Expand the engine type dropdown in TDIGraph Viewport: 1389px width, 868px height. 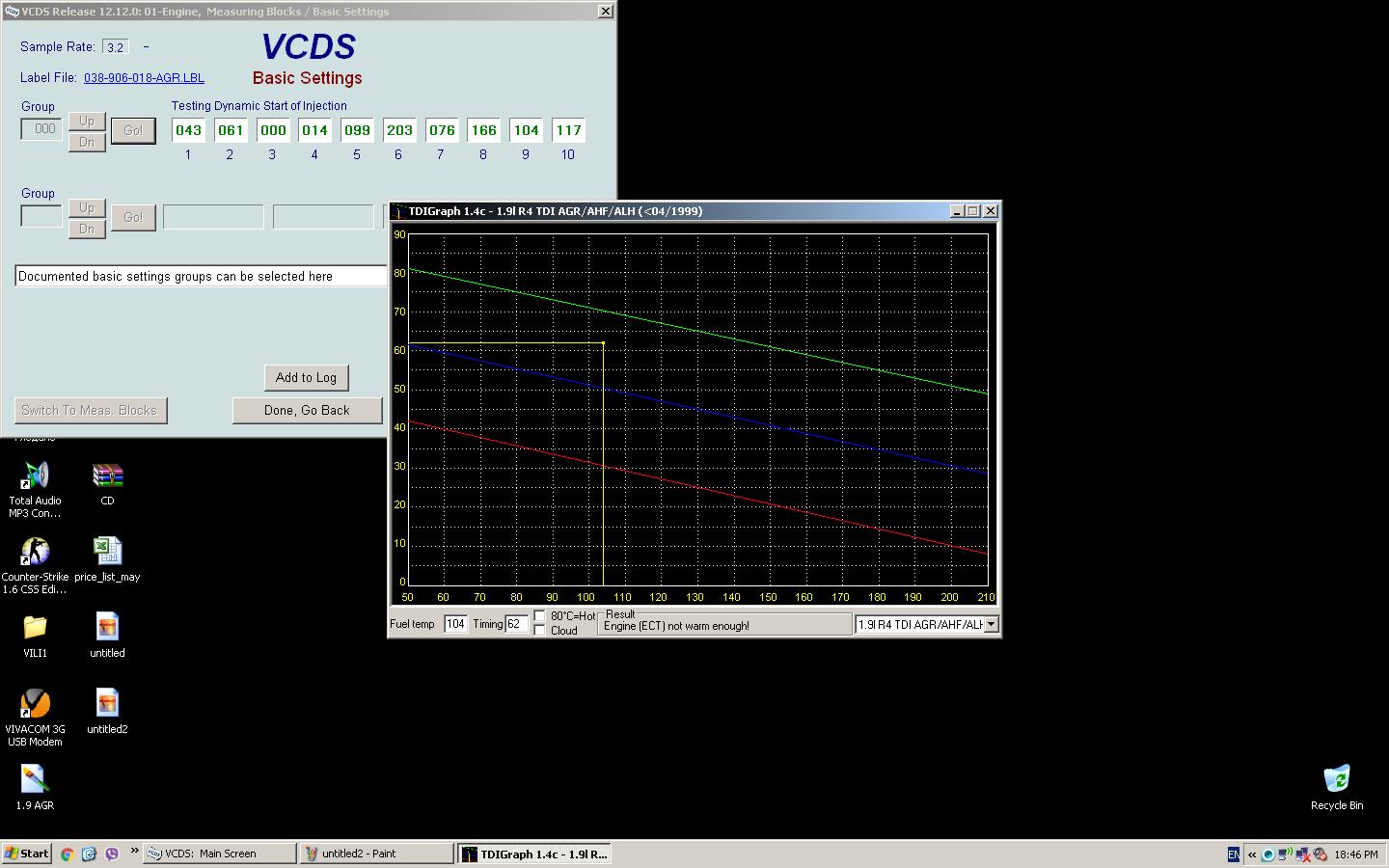pos(991,625)
